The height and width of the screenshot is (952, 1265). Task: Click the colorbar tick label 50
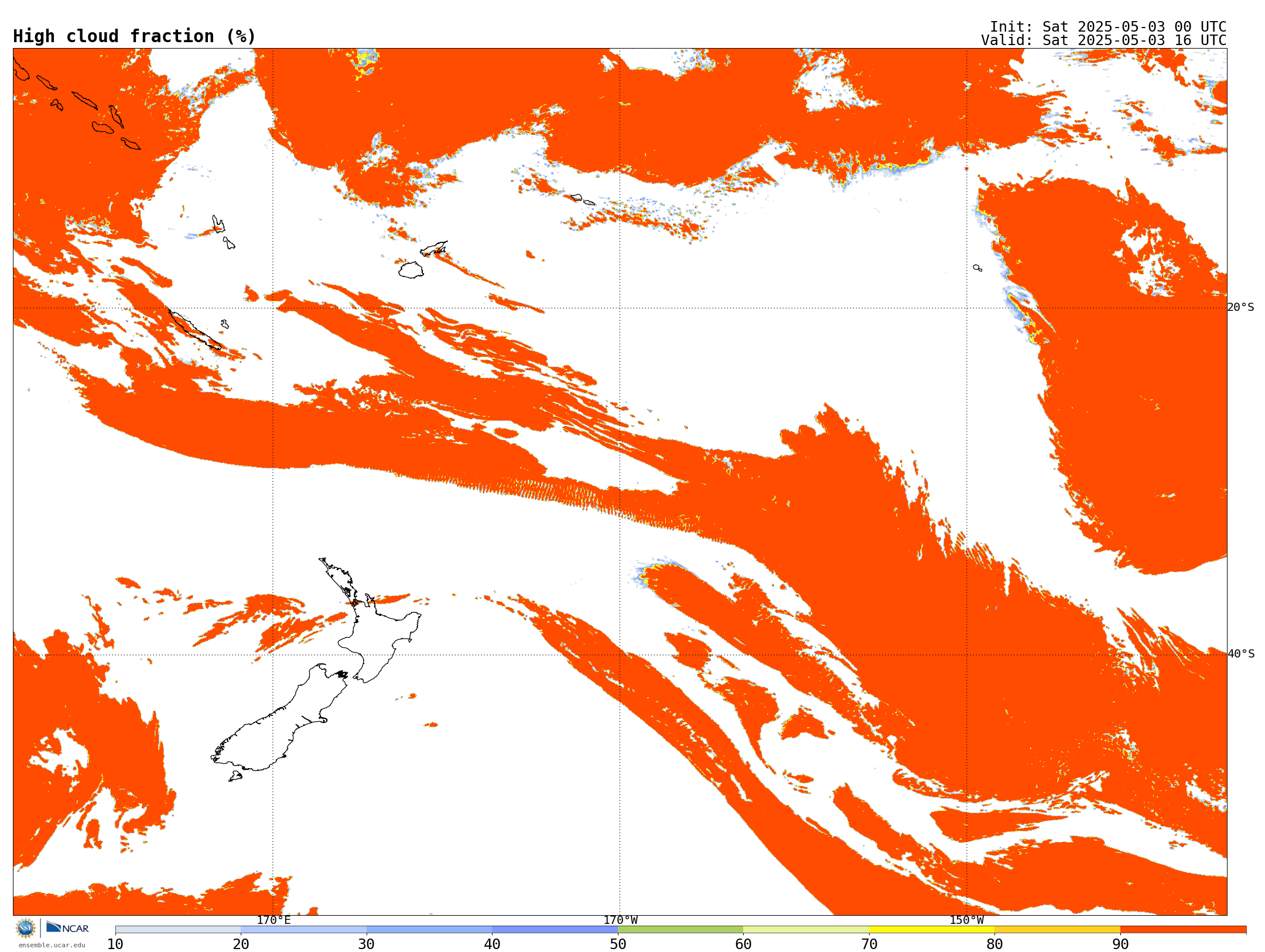pos(618,944)
